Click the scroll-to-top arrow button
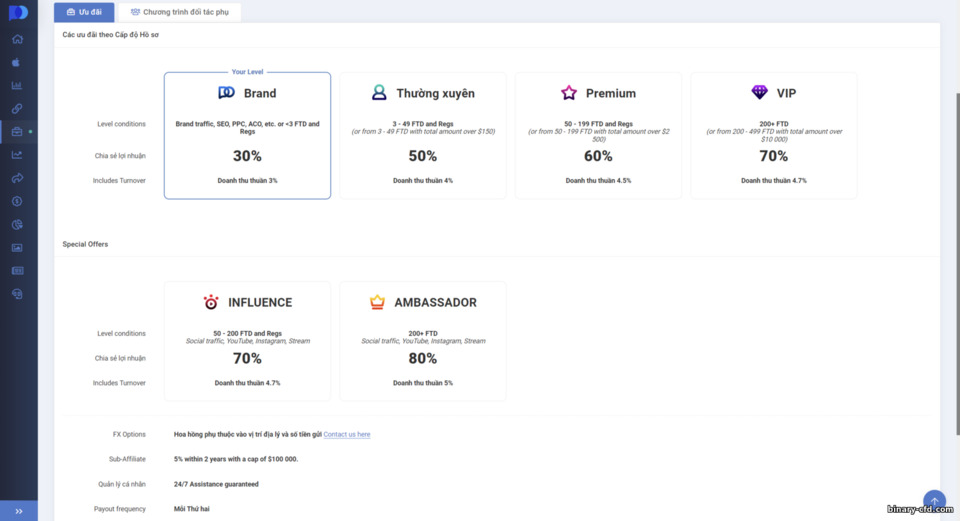Image resolution: width=960 pixels, height=521 pixels. [934, 501]
